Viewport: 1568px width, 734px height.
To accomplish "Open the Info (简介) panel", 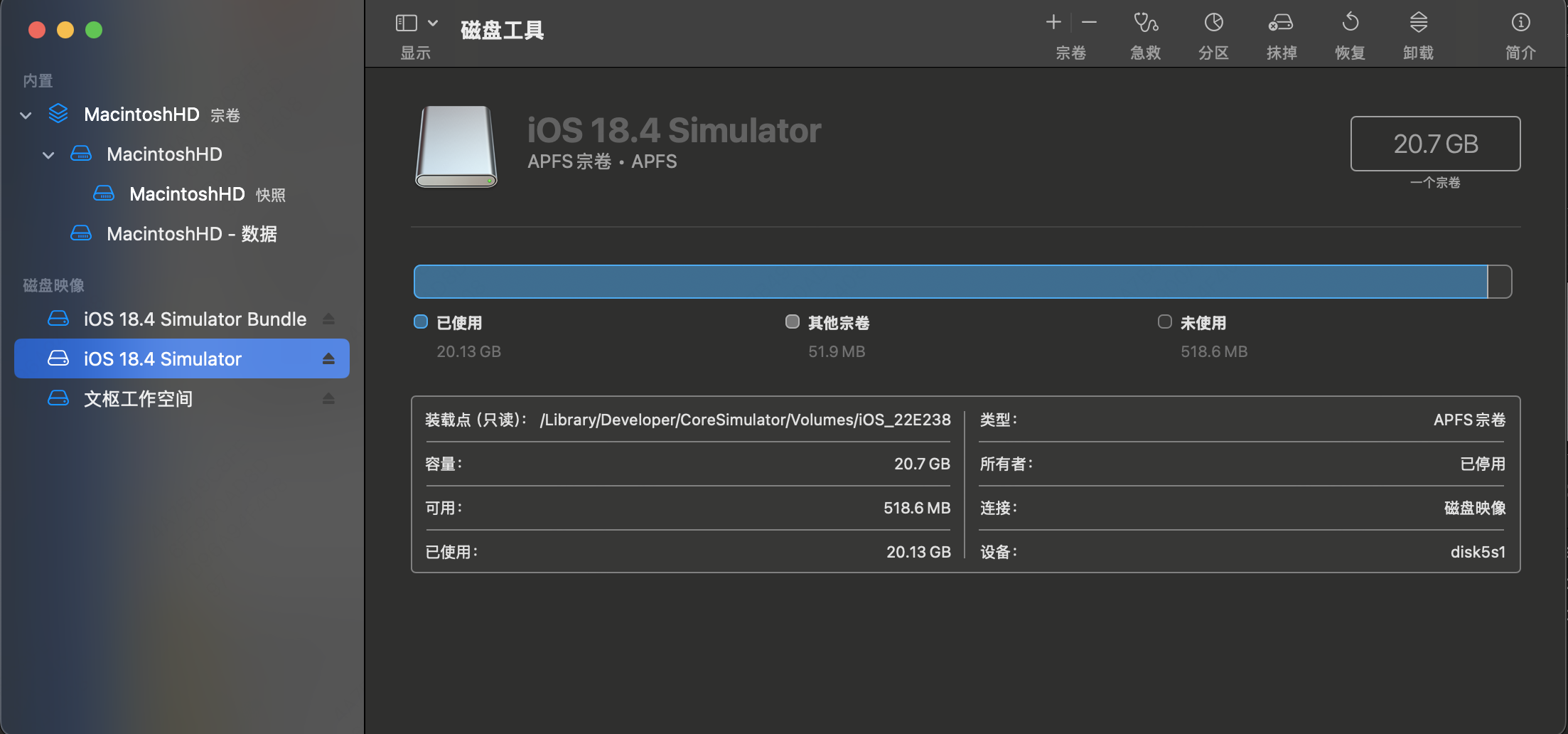I will [x=1520, y=23].
